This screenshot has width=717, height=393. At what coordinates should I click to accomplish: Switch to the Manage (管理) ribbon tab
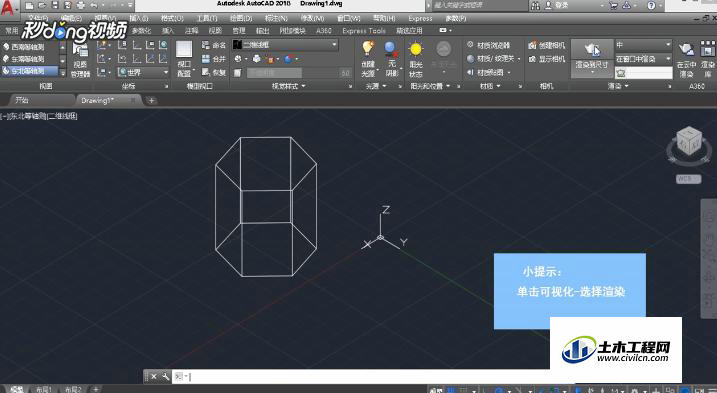239,31
